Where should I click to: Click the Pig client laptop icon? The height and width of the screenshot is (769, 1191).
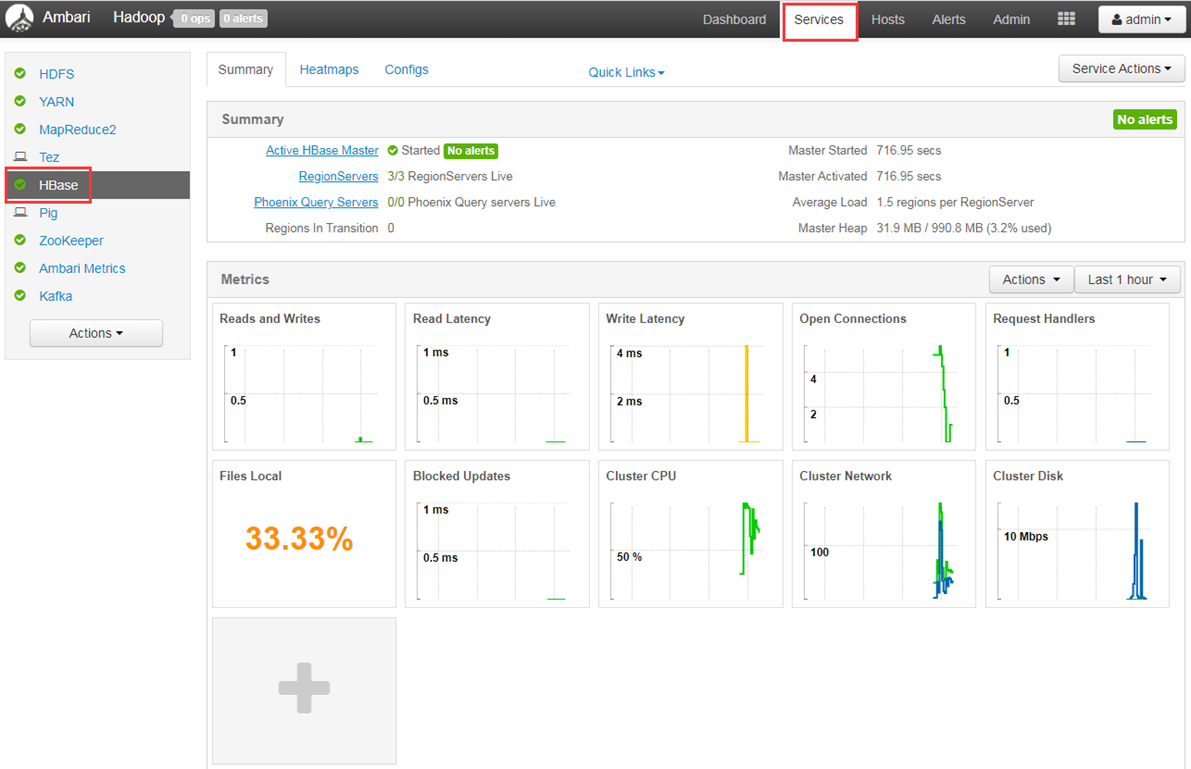(21, 212)
